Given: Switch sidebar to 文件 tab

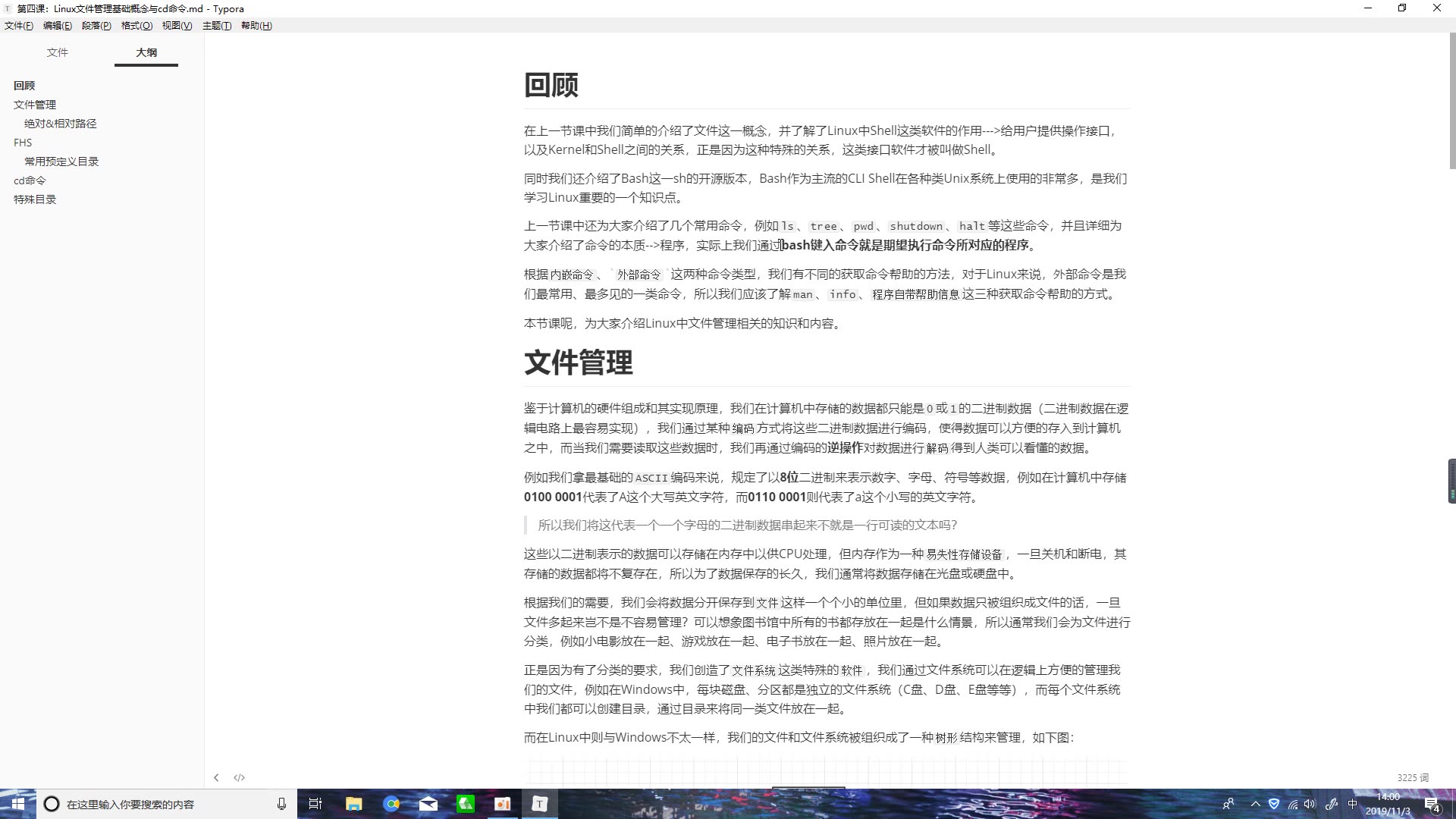Looking at the screenshot, I should [58, 52].
